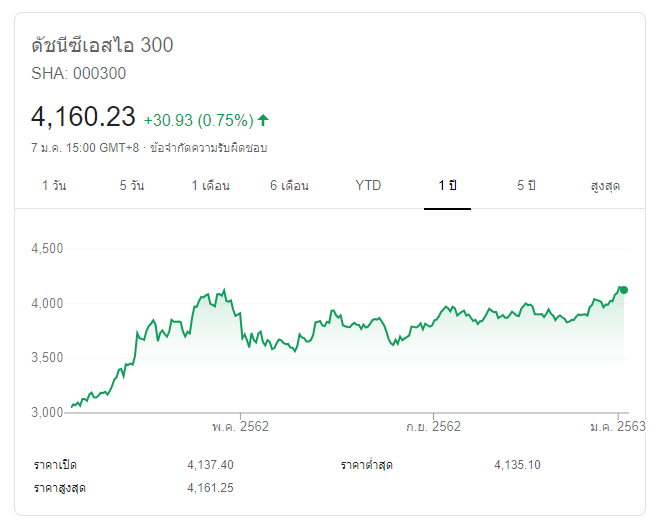Click the opening price value 4,137.40

click(x=210, y=465)
